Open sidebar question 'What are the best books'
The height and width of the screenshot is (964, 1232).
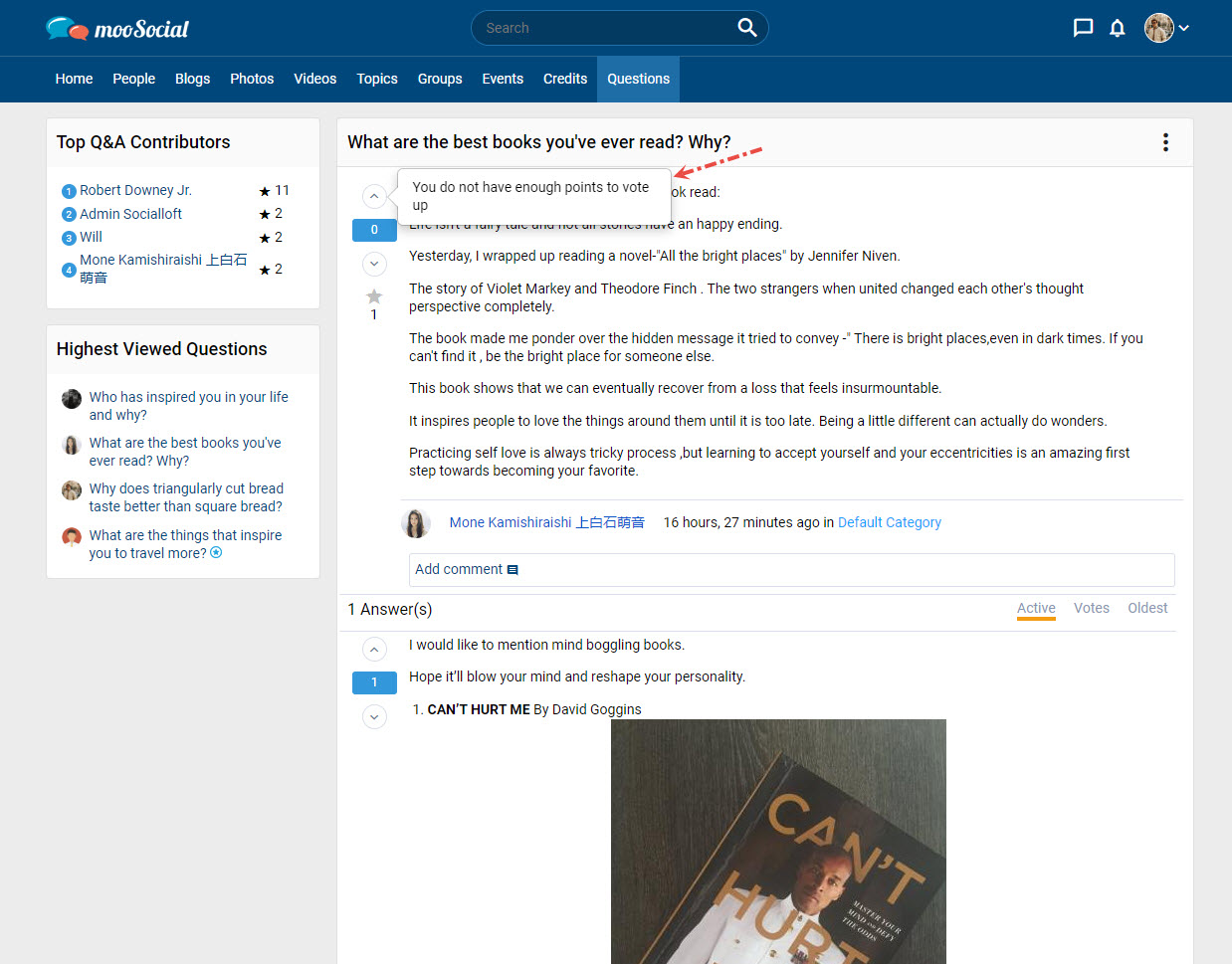tap(185, 452)
